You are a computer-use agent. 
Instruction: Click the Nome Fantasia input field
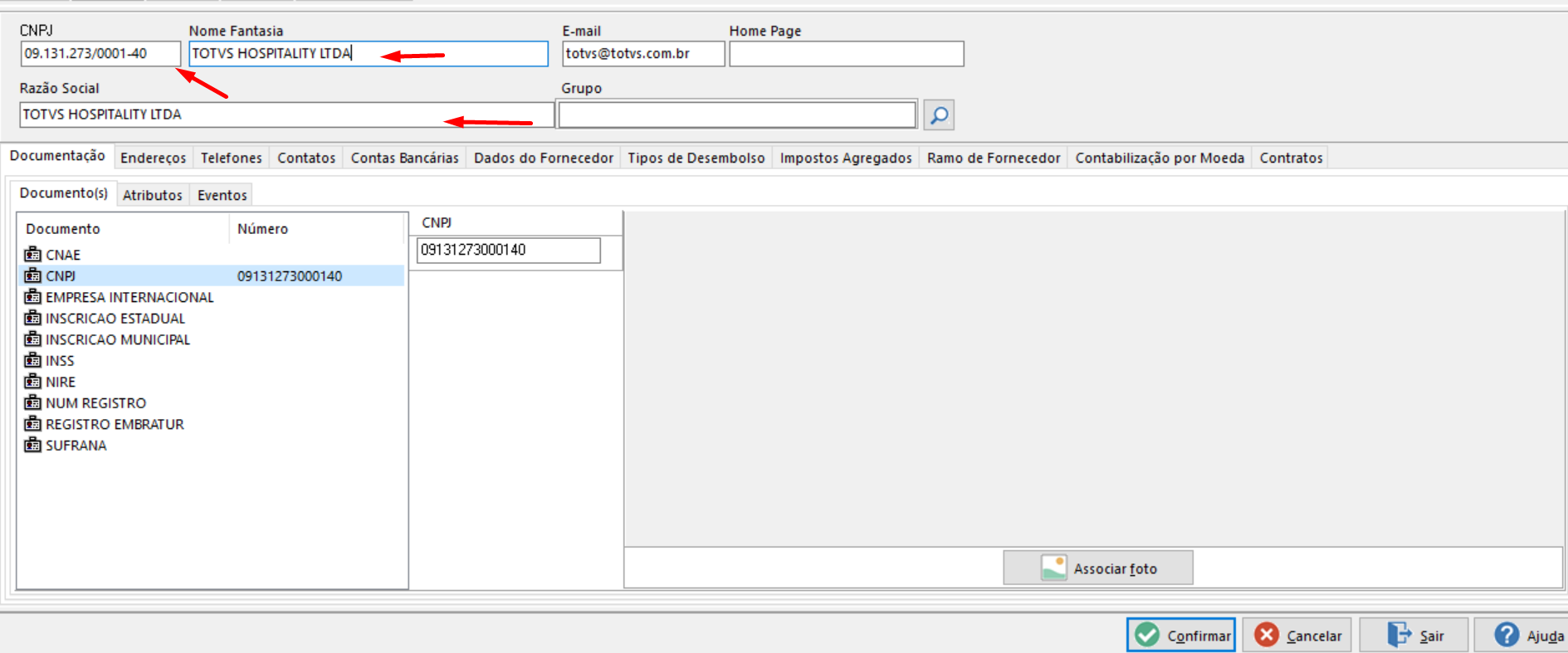(369, 54)
